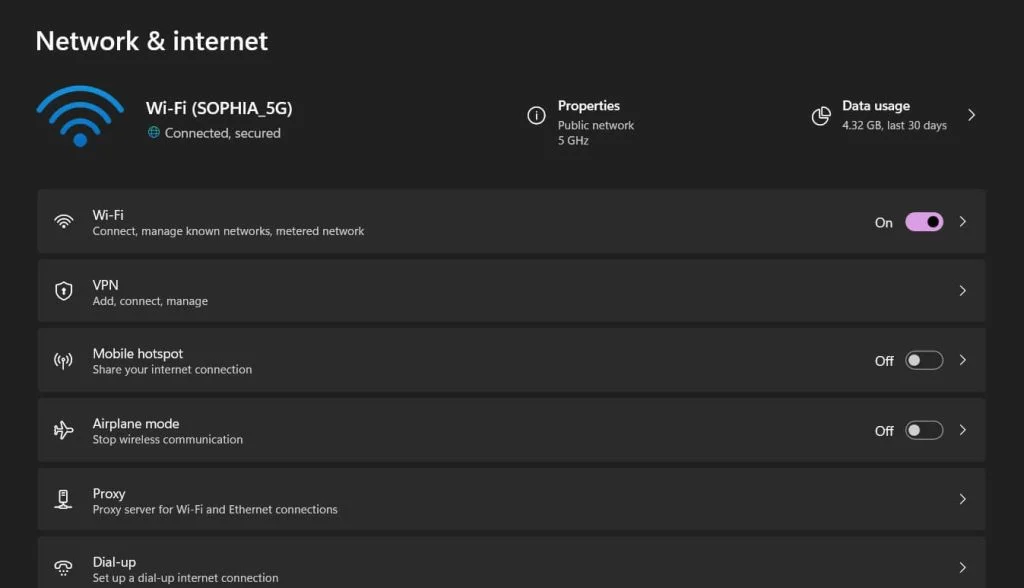Enable the Mobile hotspot toggle
Screen dimensions: 1024x588
(x=924, y=360)
